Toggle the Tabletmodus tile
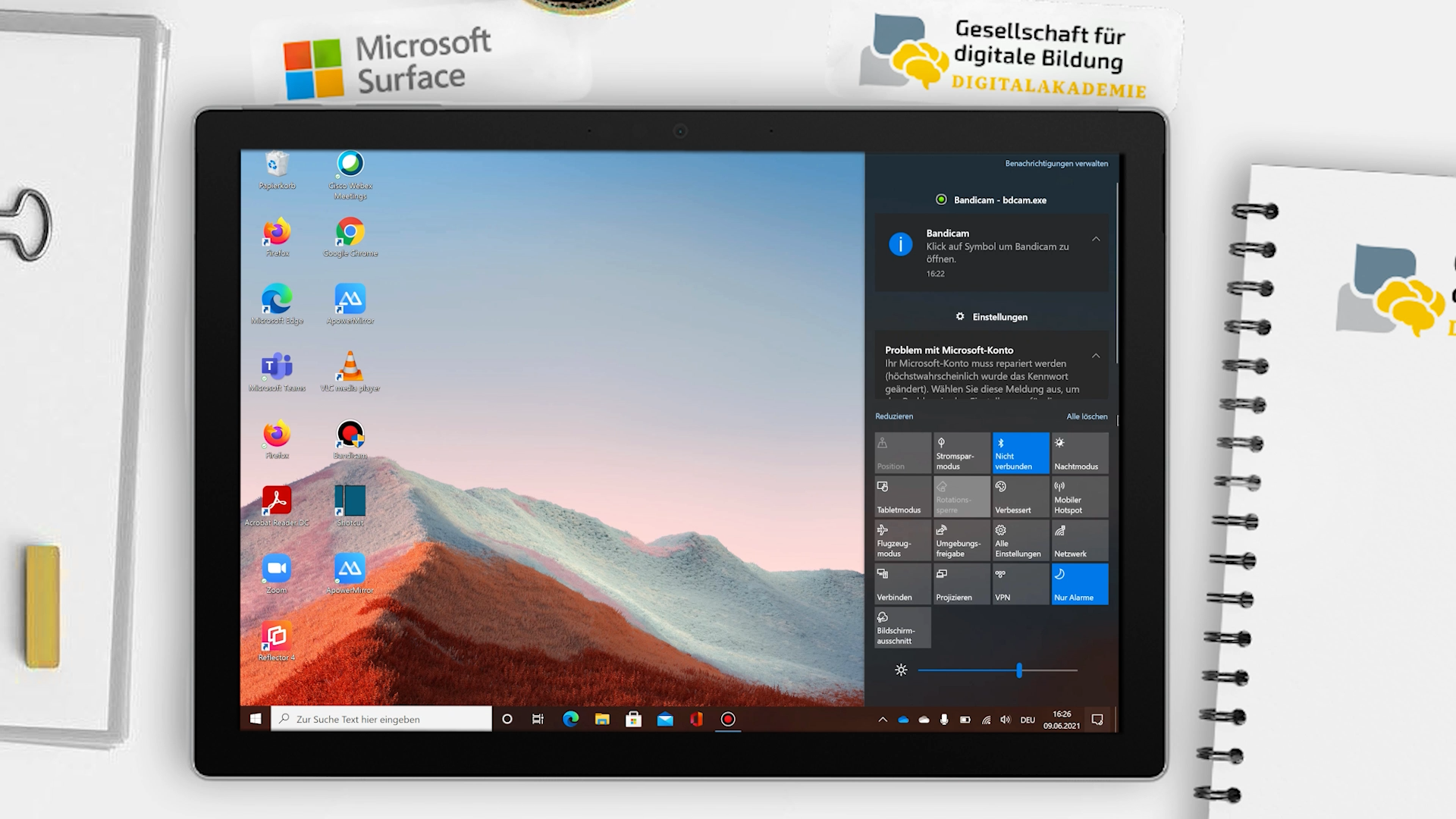The width and height of the screenshot is (1456, 819). point(902,497)
